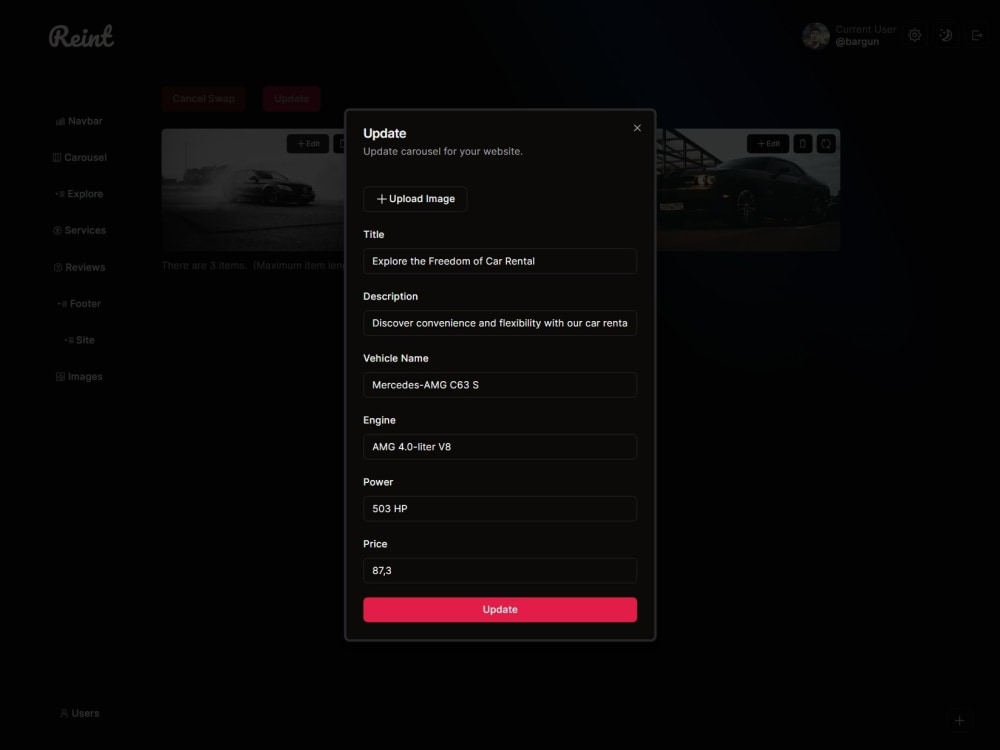Log out using the exit icon
Screen dimensions: 1000x750
[976, 35]
